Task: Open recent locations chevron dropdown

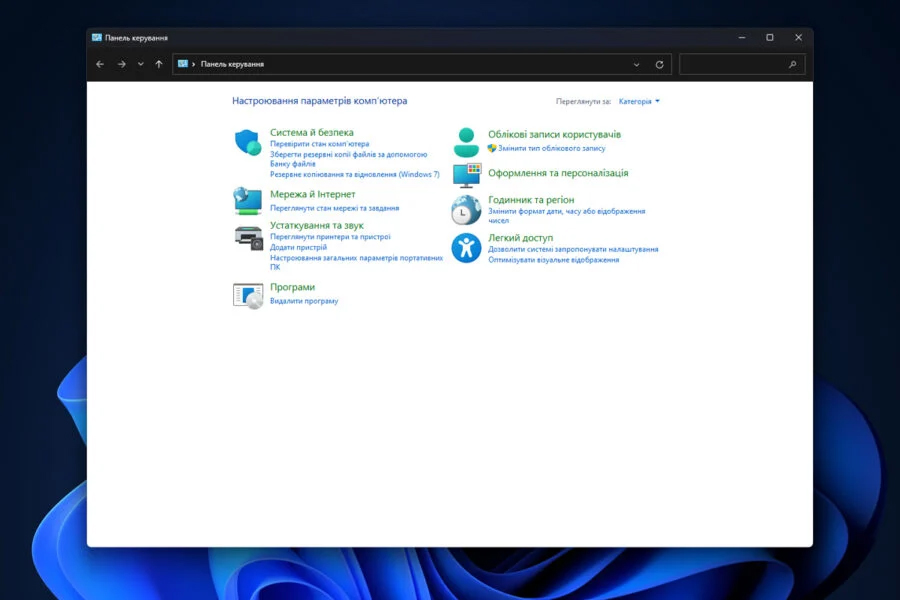Action: pos(140,64)
